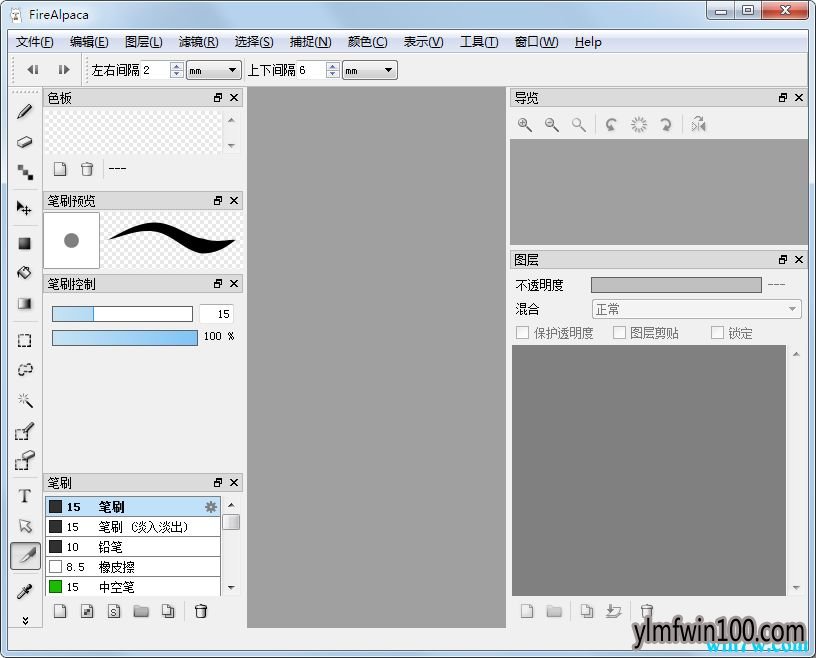Select the Eraser tool
816x658 pixels.
click(24, 142)
